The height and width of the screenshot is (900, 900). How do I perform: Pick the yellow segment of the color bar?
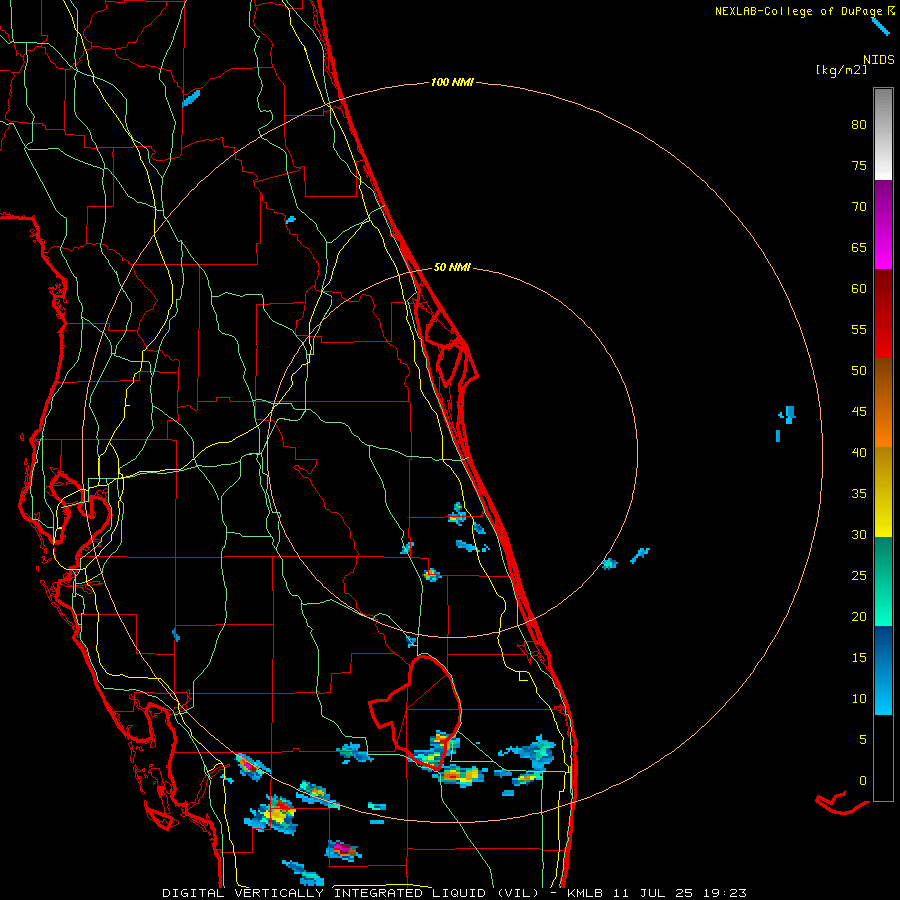point(883,492)
